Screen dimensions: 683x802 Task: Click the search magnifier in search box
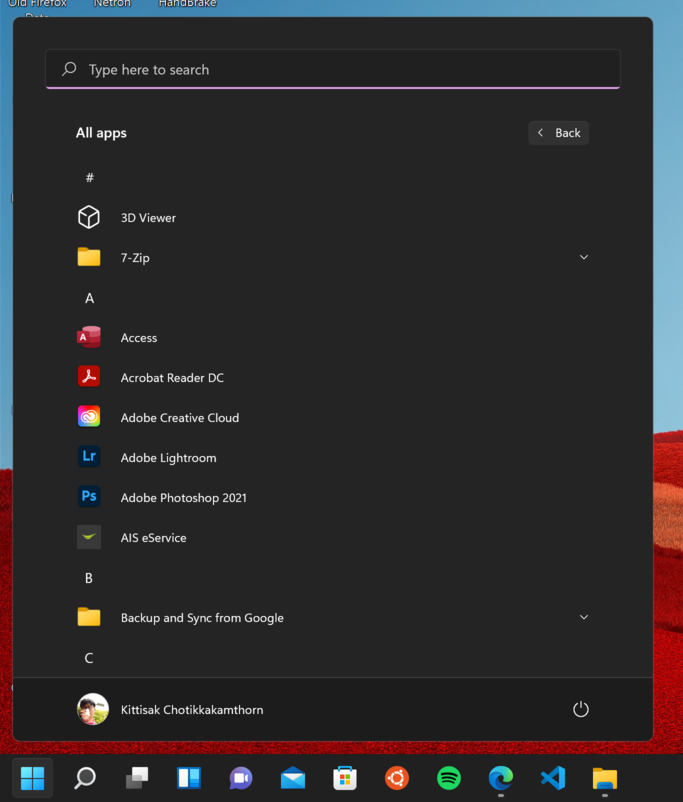coord(69,69)
